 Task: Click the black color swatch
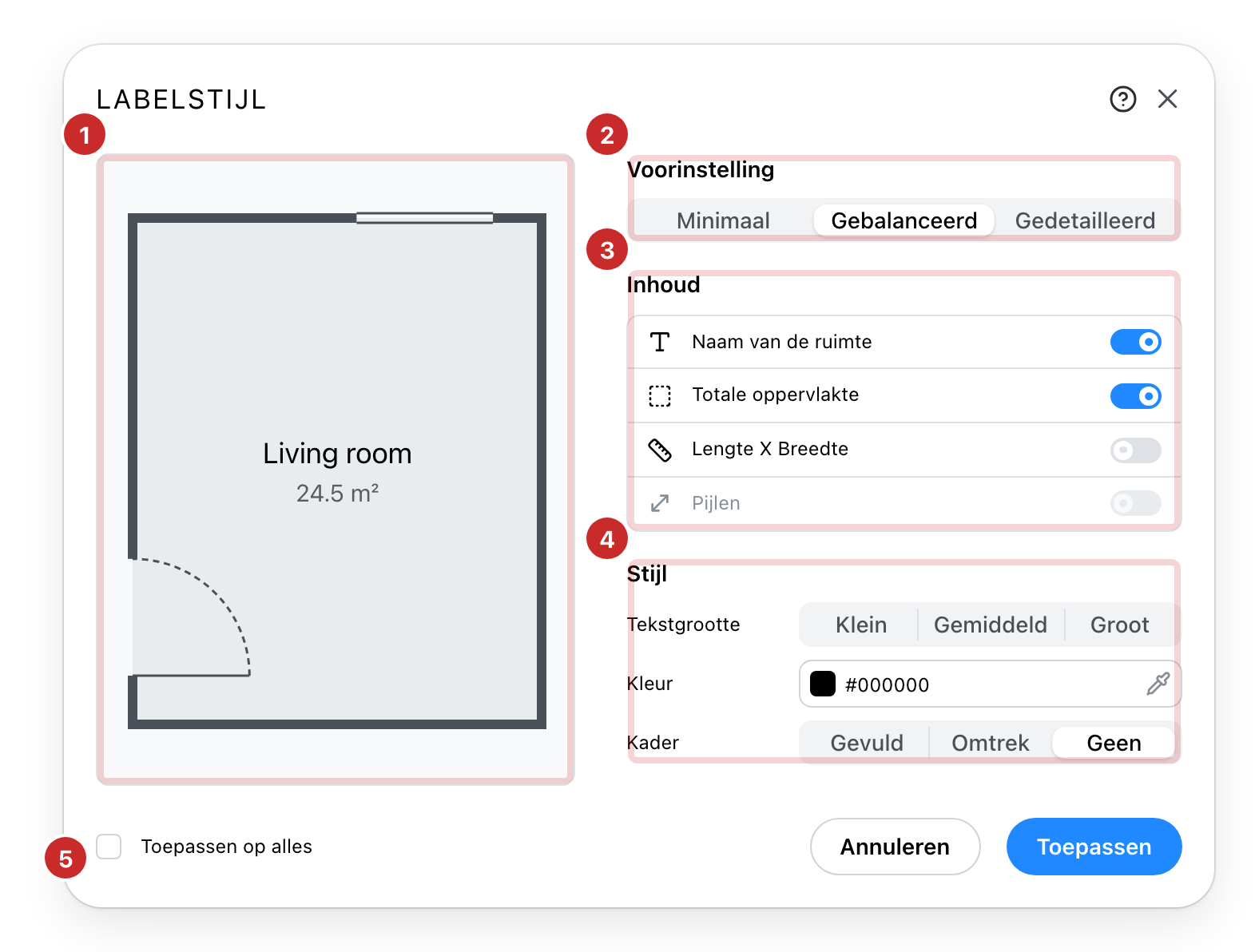(x=823, y=684)
